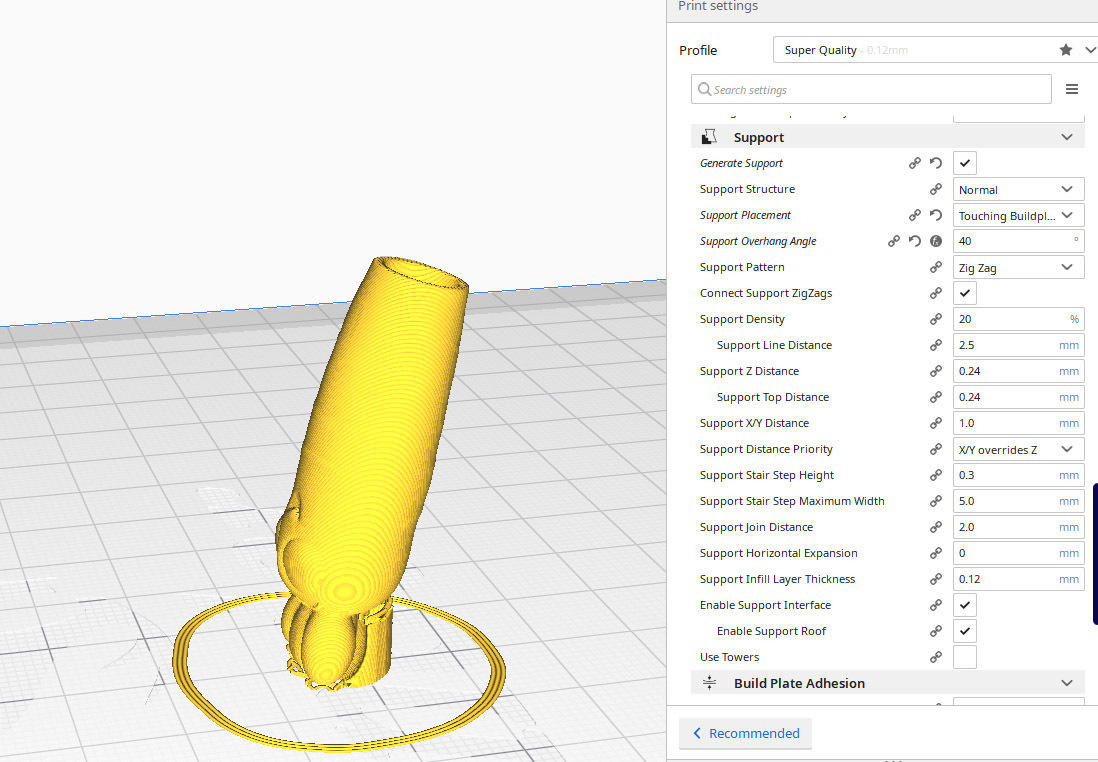Image resolution: width=1098 pixels, height=762 pixels.
Task: Expand the Build Plate Adhesion section
Action: [x=1066, y=682]
